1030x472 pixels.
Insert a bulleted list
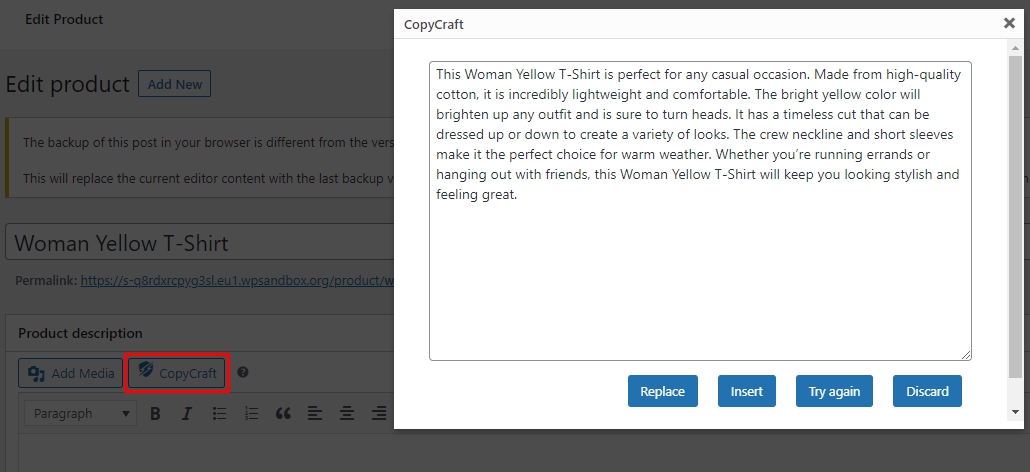pyautogui.click(x=219, y=413)
